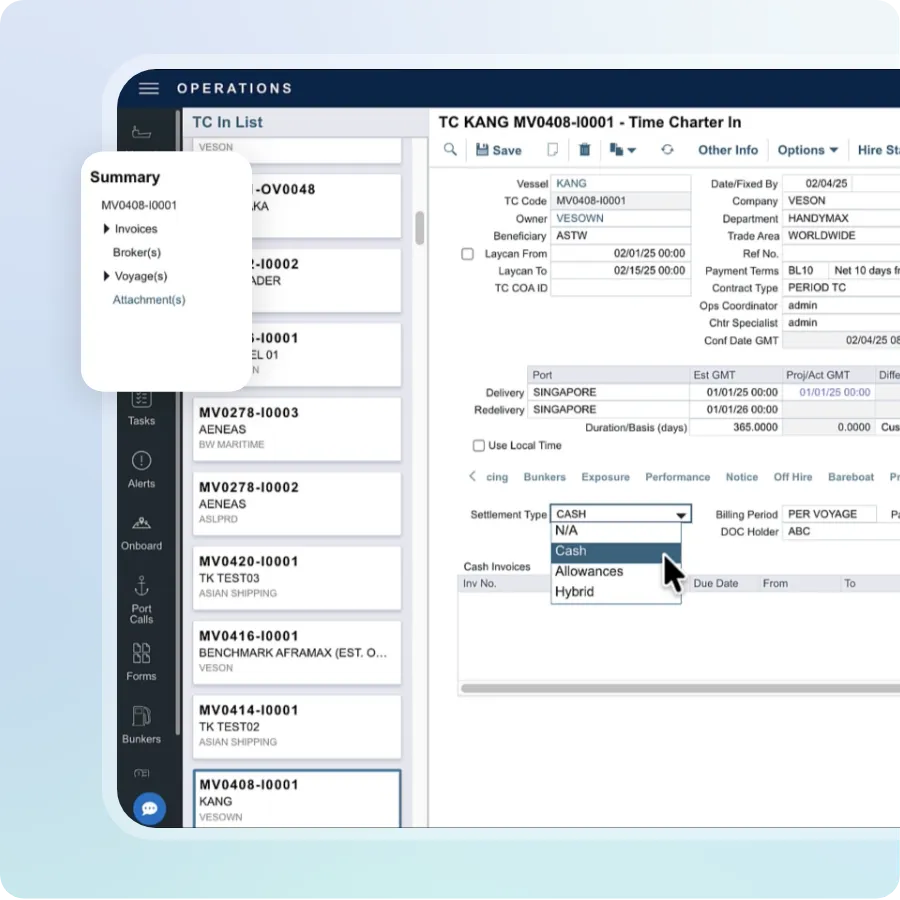
Task: Open list card MV0420-I0001 TK TEST03
Action: click(297, 577)
